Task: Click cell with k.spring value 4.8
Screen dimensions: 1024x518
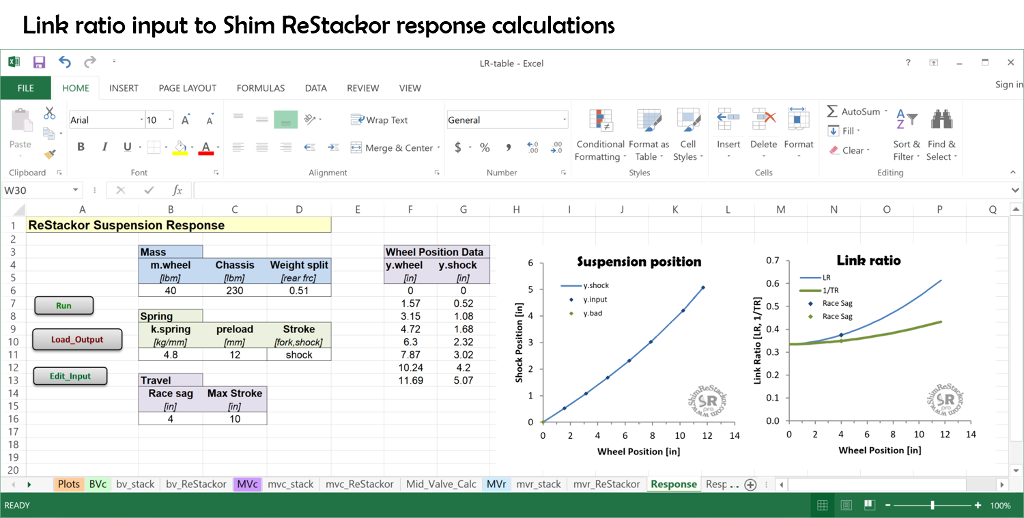Action: tap(170, 355)
